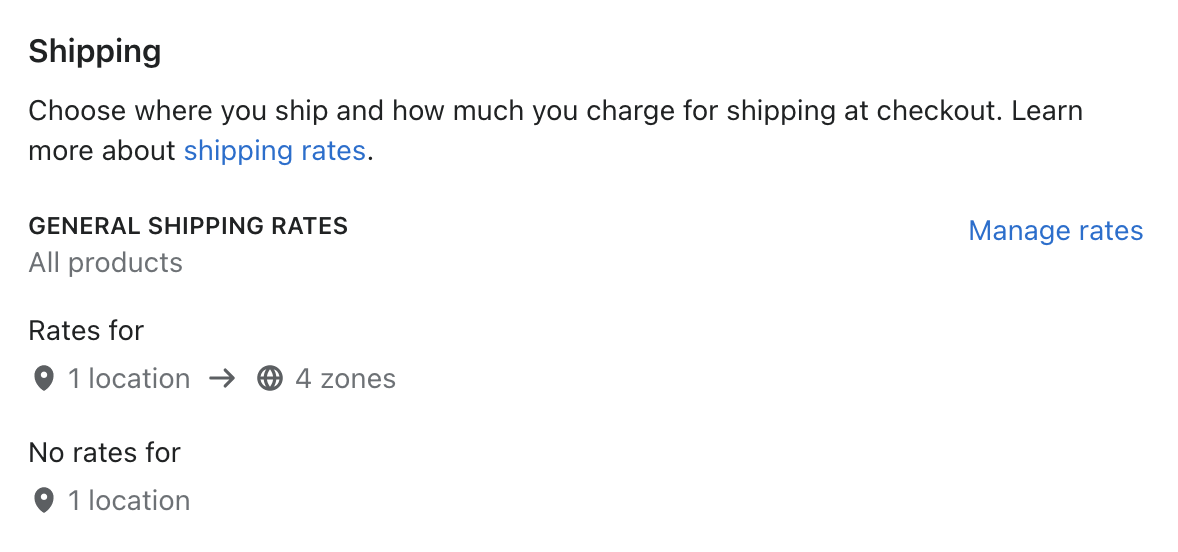Click location pin icon under No rates for
This screenshot has width=1178, height=552.
click(x=43, y=501)
